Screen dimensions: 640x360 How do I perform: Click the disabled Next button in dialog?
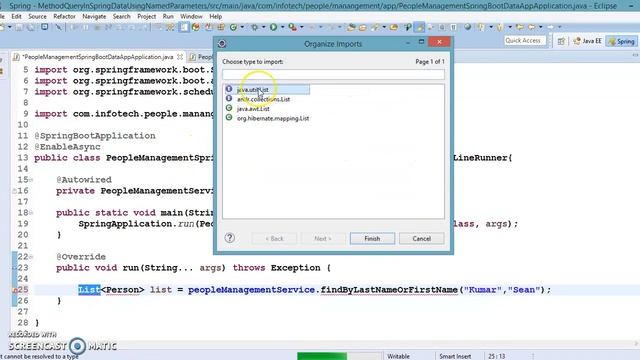322,238
